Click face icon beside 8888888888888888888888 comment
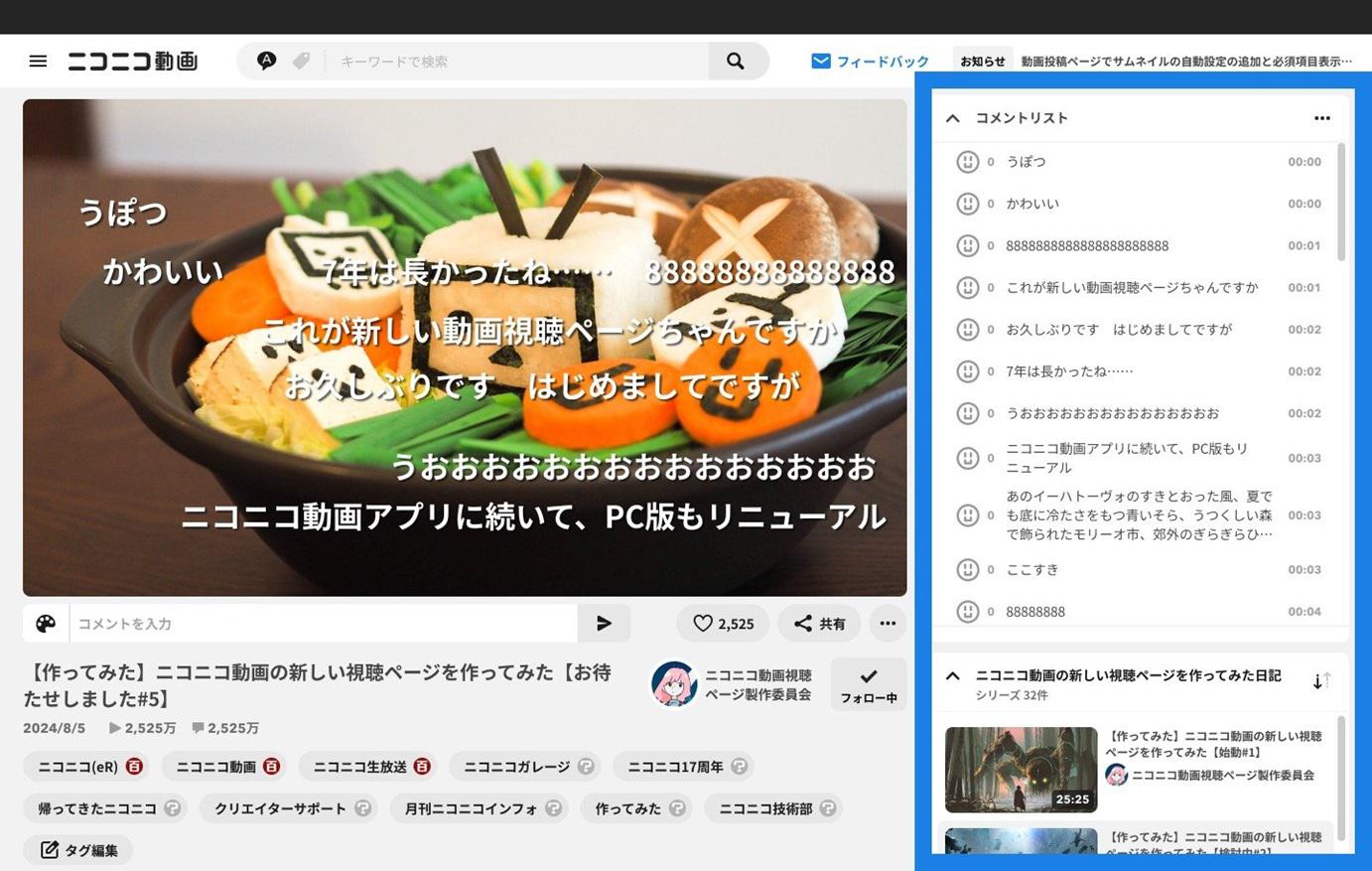Image resolution: width=1372 pixels, height=871 pixels. tap(967, 245)
